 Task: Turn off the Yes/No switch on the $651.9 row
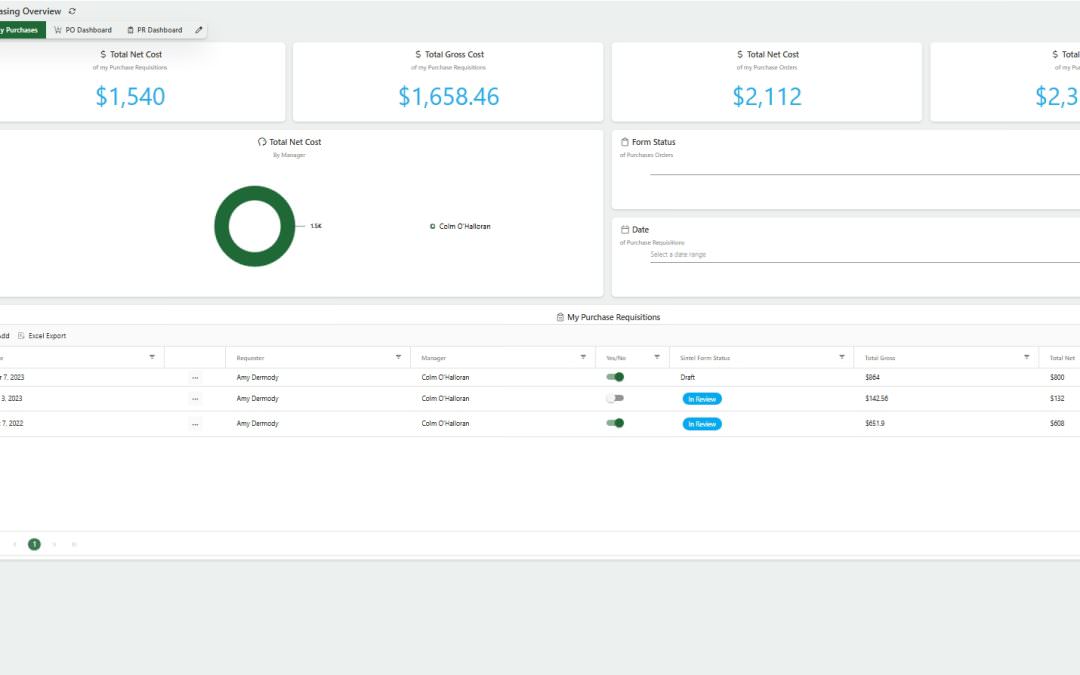click(x=615, y=423)
